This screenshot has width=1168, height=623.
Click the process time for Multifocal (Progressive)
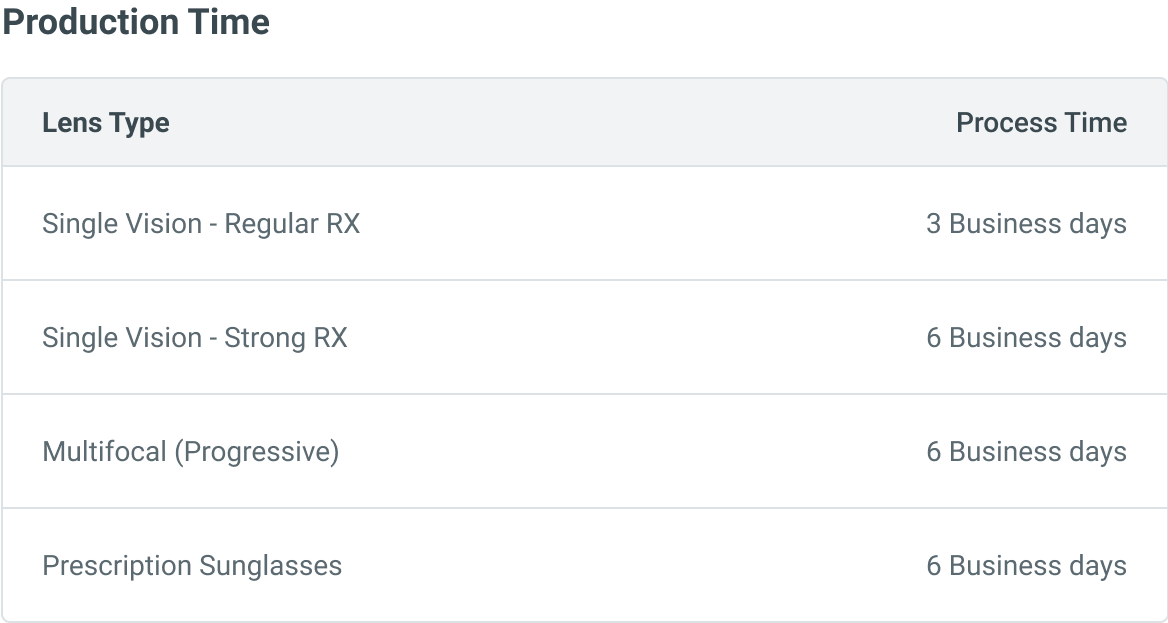1026,452
